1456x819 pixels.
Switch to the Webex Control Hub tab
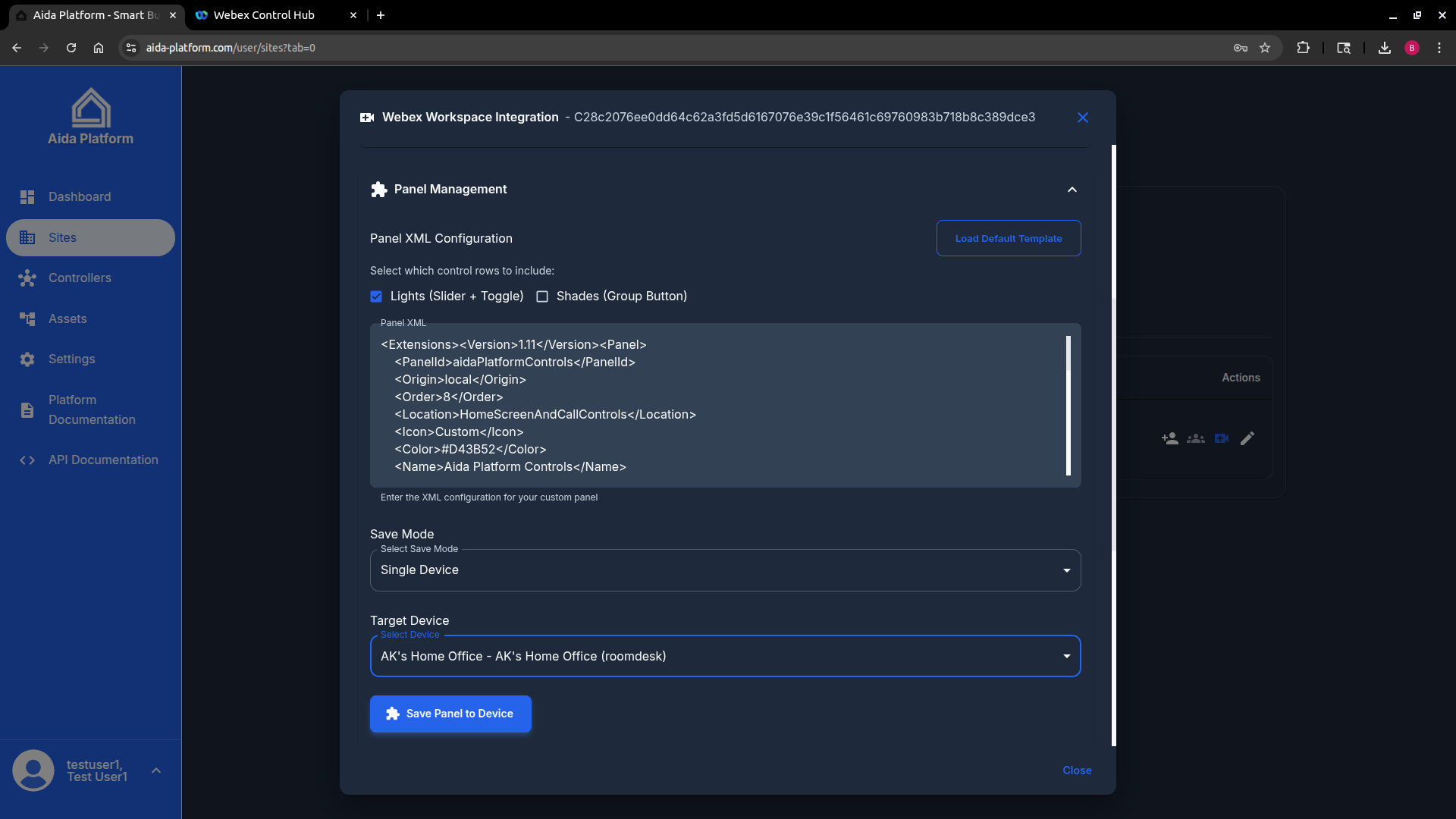click(x=262, y=15)
